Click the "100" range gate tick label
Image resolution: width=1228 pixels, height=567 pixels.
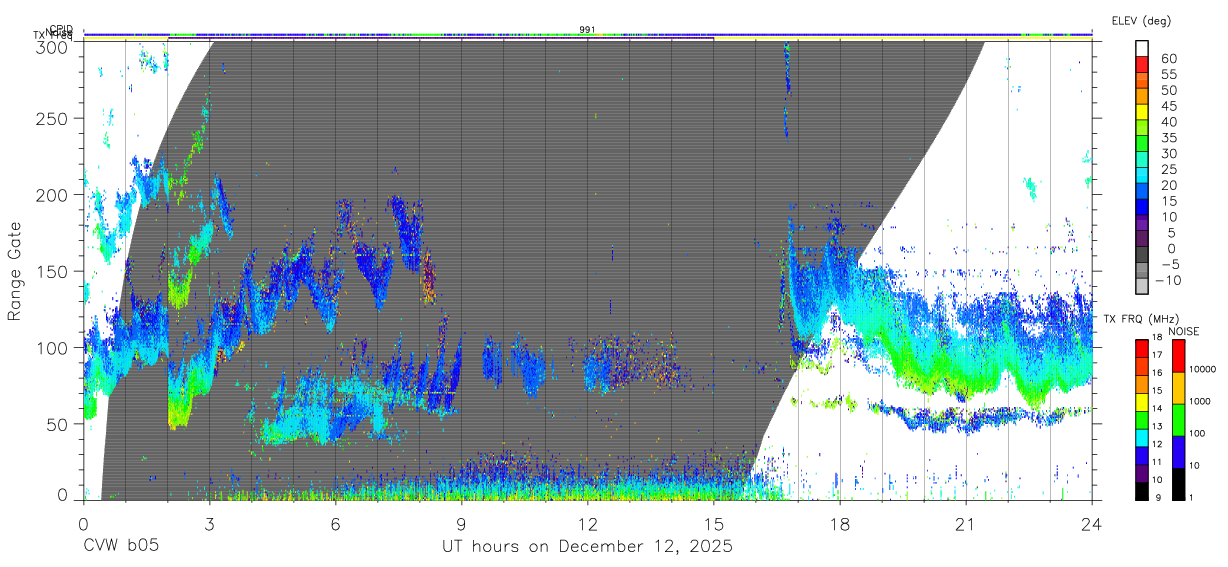52,347
